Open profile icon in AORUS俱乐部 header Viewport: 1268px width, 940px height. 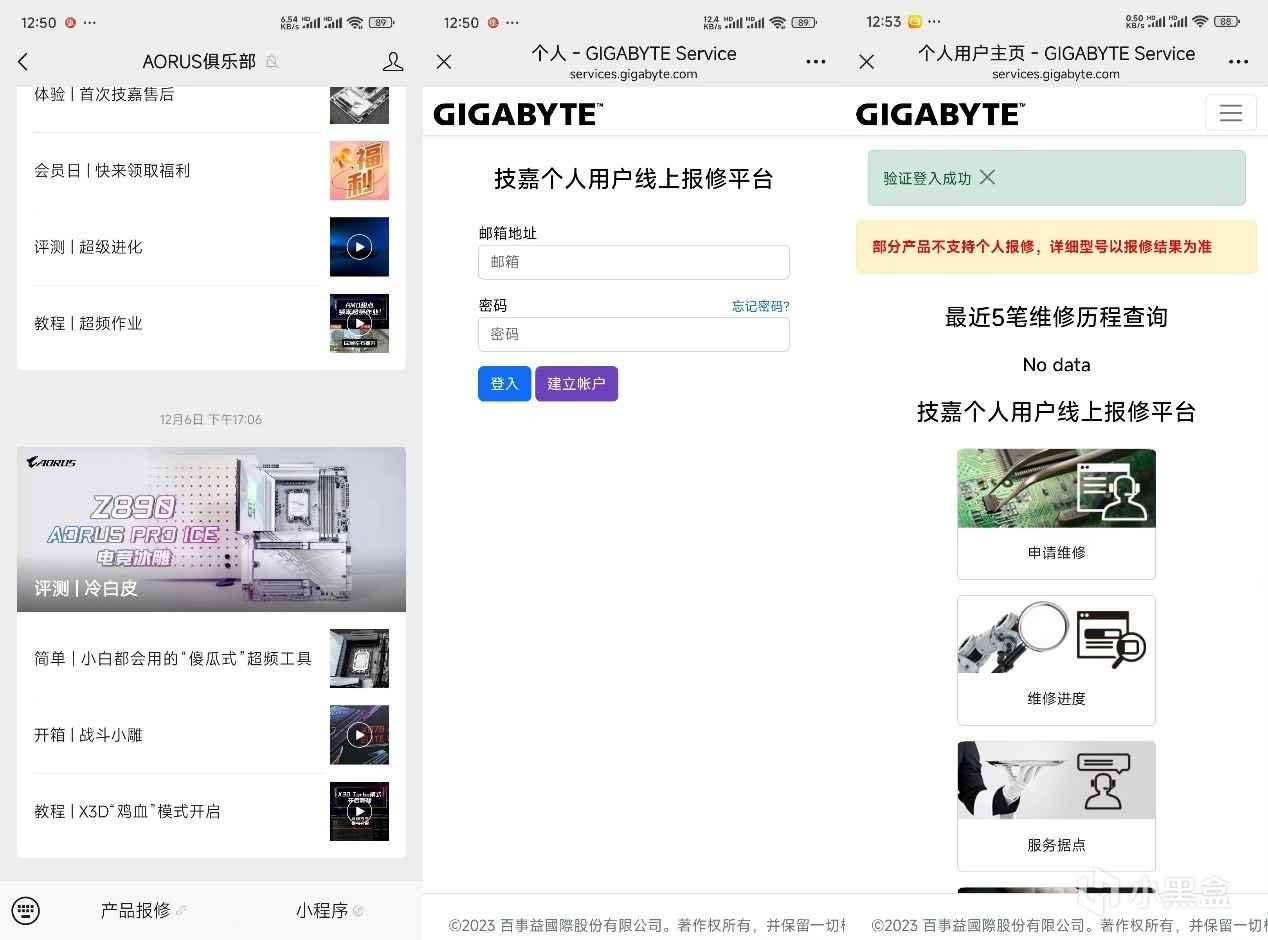click(x=393, y=62)
